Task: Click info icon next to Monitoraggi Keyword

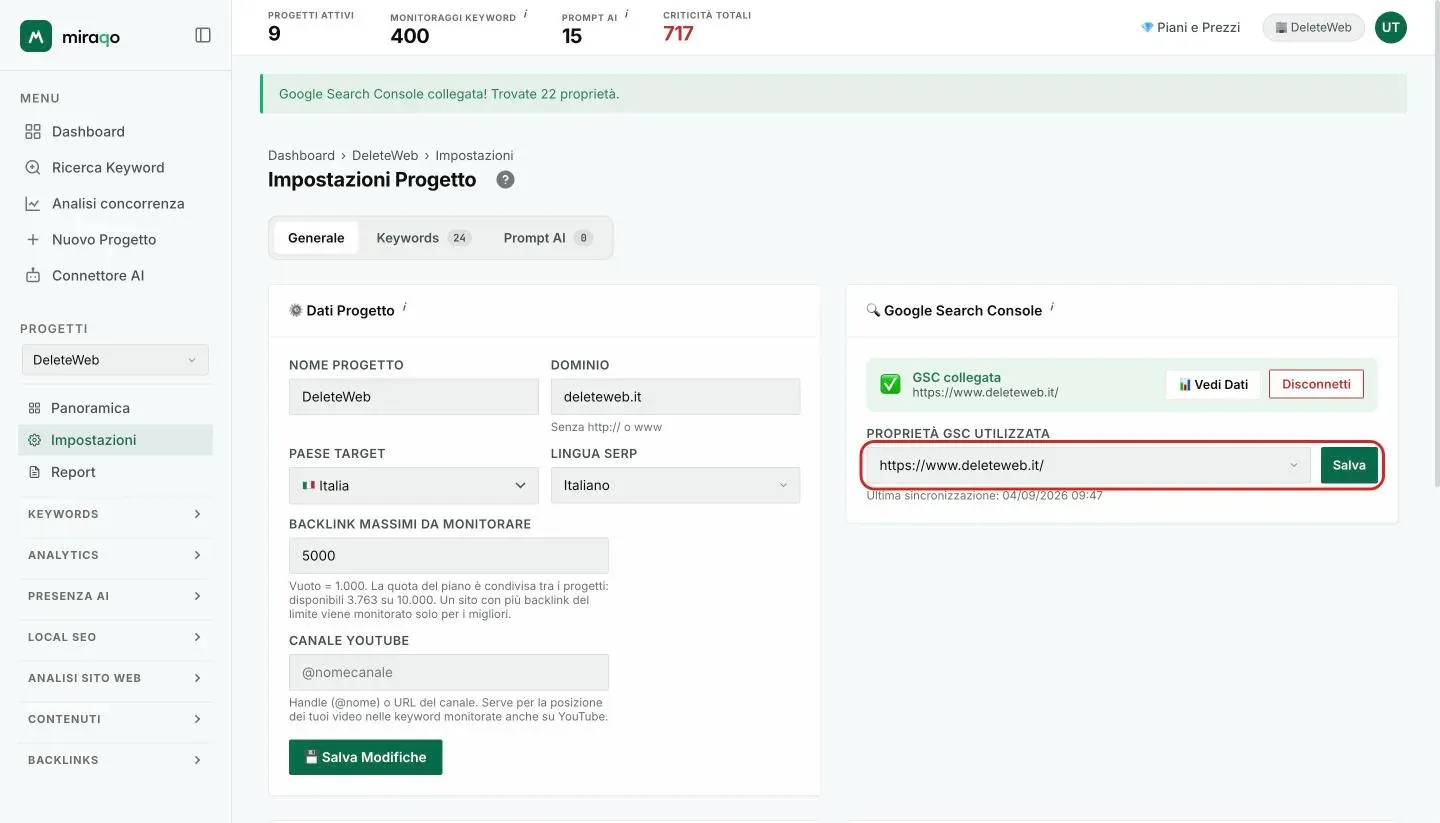Action: click(526, 15)
